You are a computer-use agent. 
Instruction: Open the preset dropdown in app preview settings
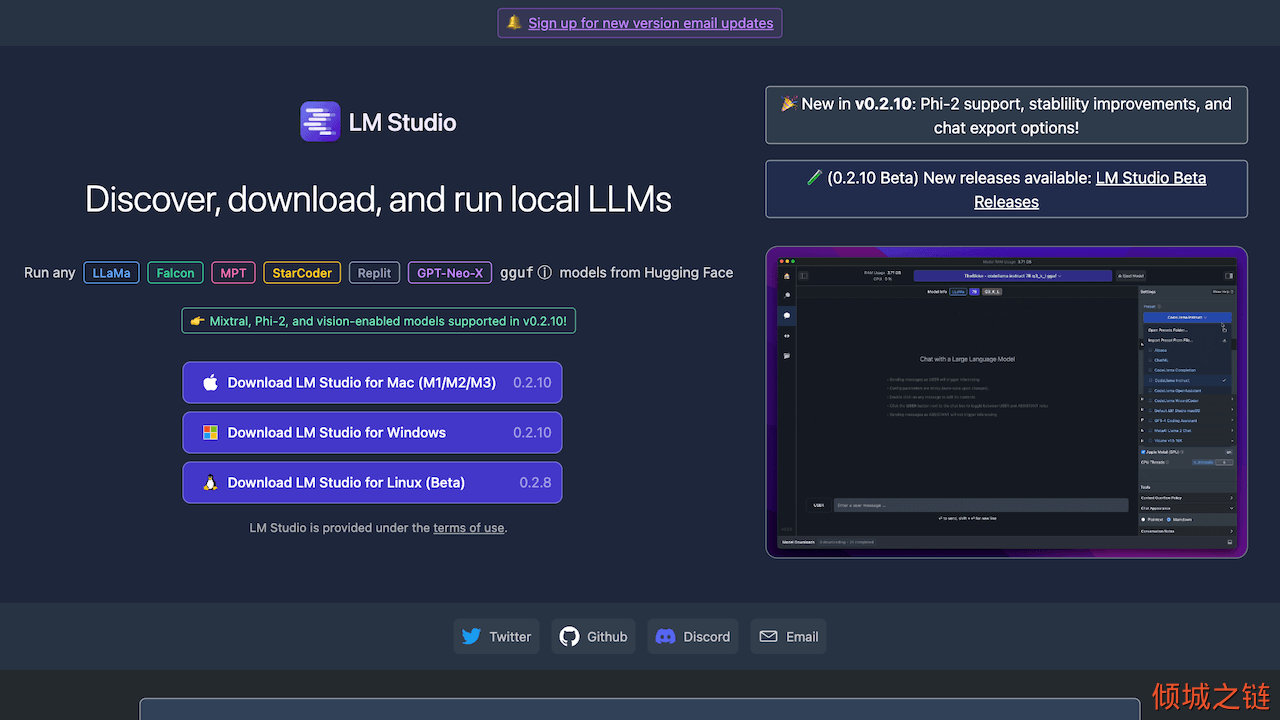[1187, 317]
